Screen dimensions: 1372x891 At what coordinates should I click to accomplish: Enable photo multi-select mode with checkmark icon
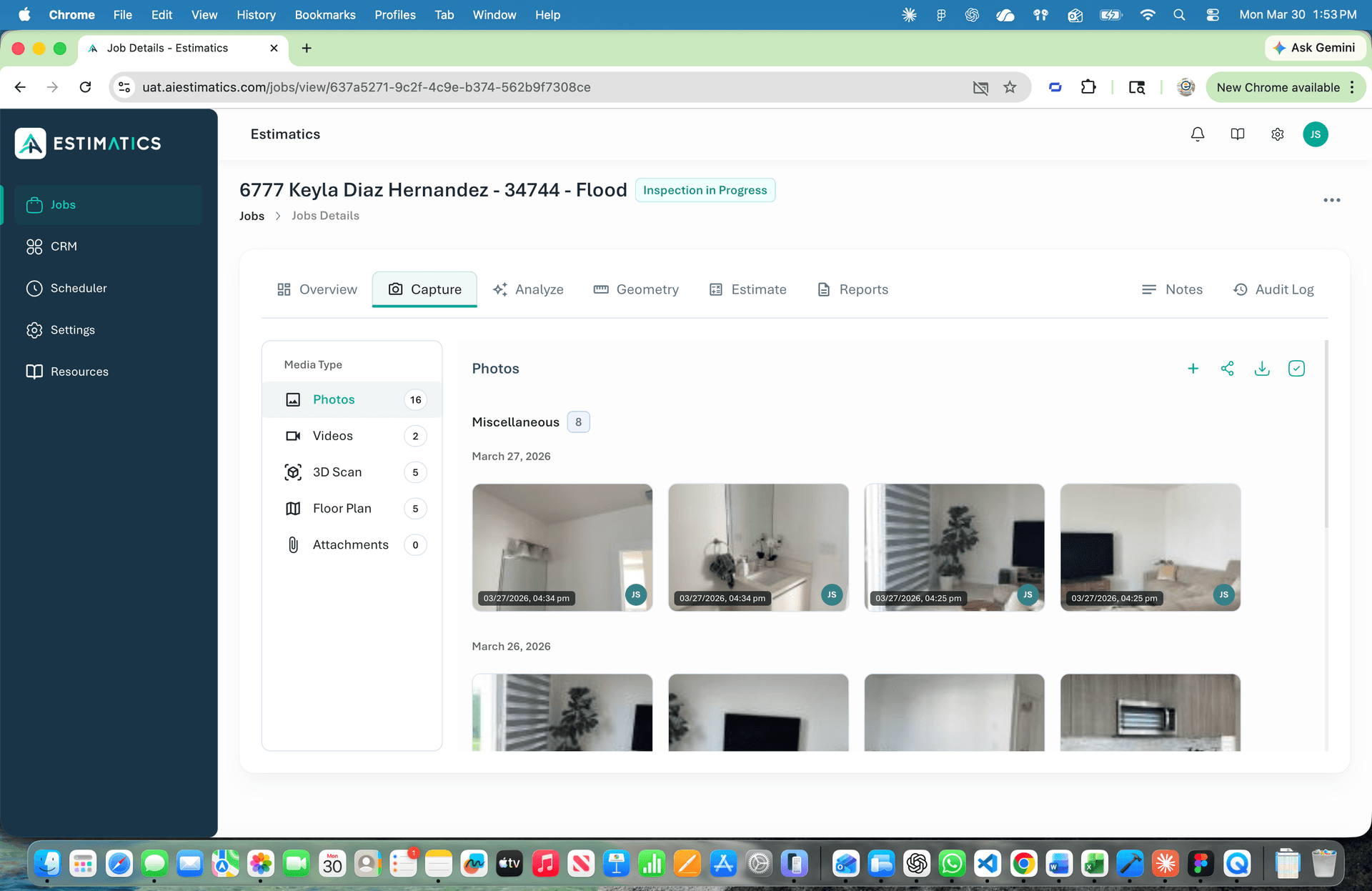[x=1297, y=369]
